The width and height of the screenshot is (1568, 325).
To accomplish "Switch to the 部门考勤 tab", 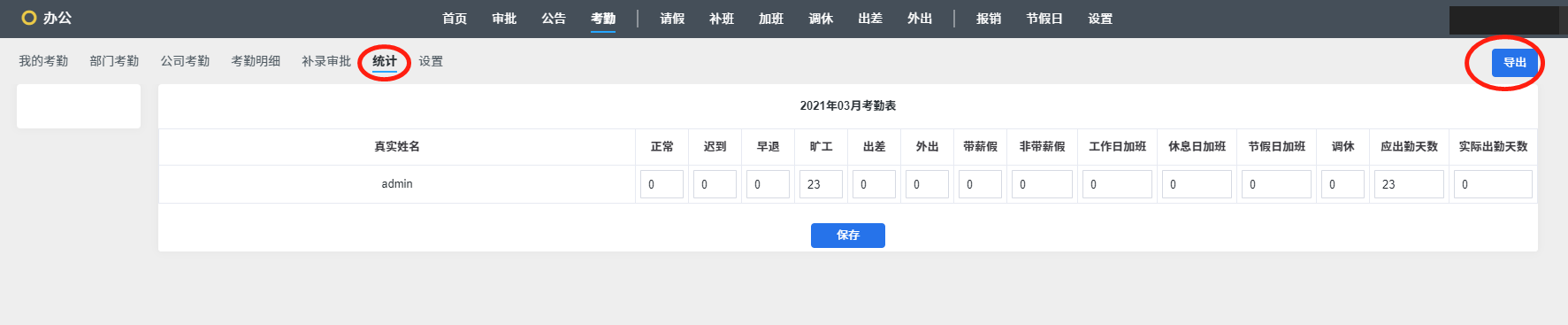I will tap(114, 61).
